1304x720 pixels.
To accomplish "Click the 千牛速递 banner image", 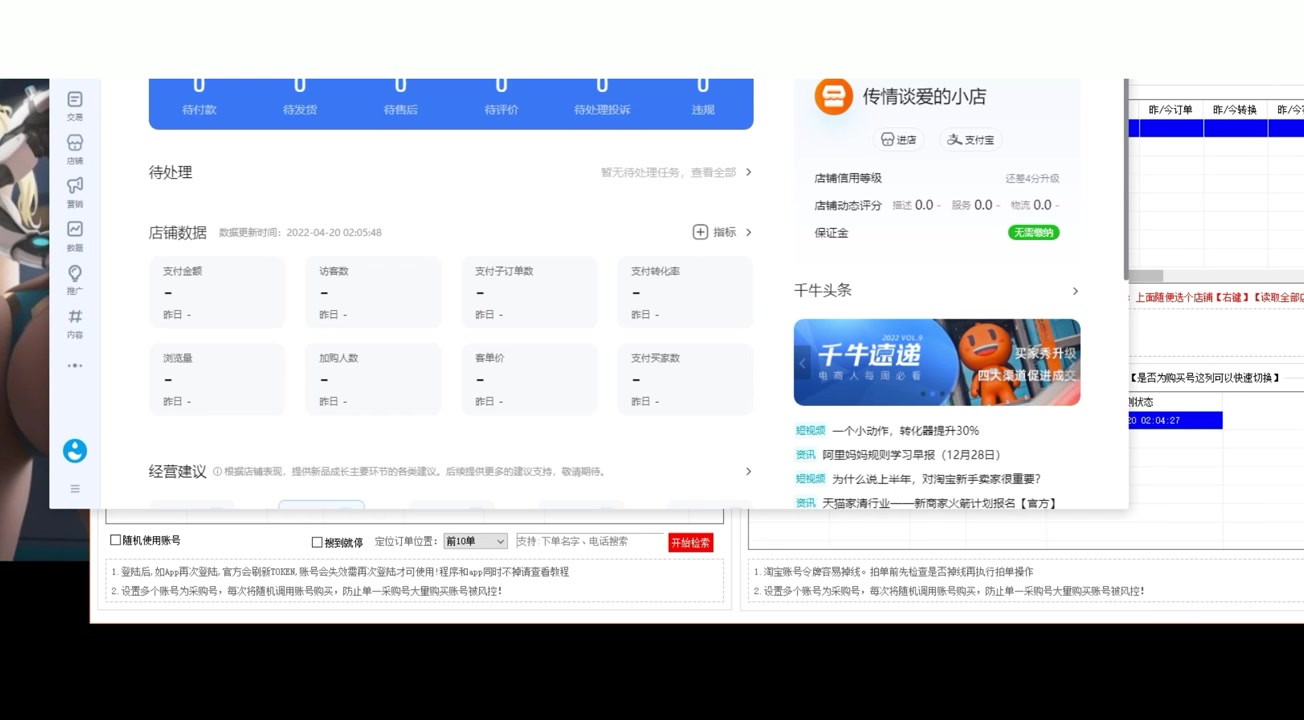I will (937, 362).
